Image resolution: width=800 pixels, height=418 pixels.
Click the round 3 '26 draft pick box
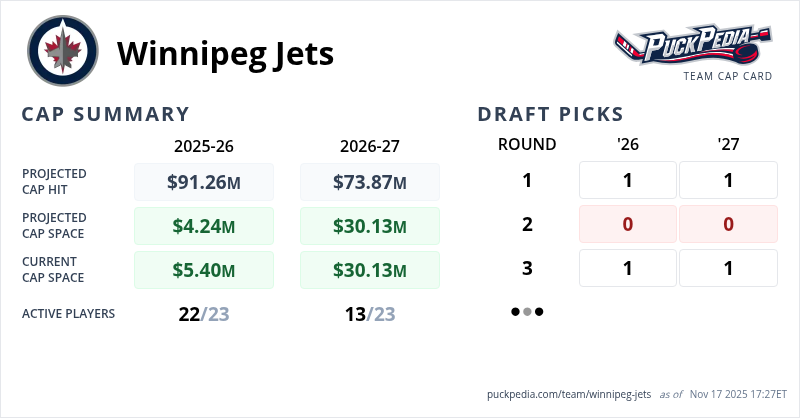(628, 268)
